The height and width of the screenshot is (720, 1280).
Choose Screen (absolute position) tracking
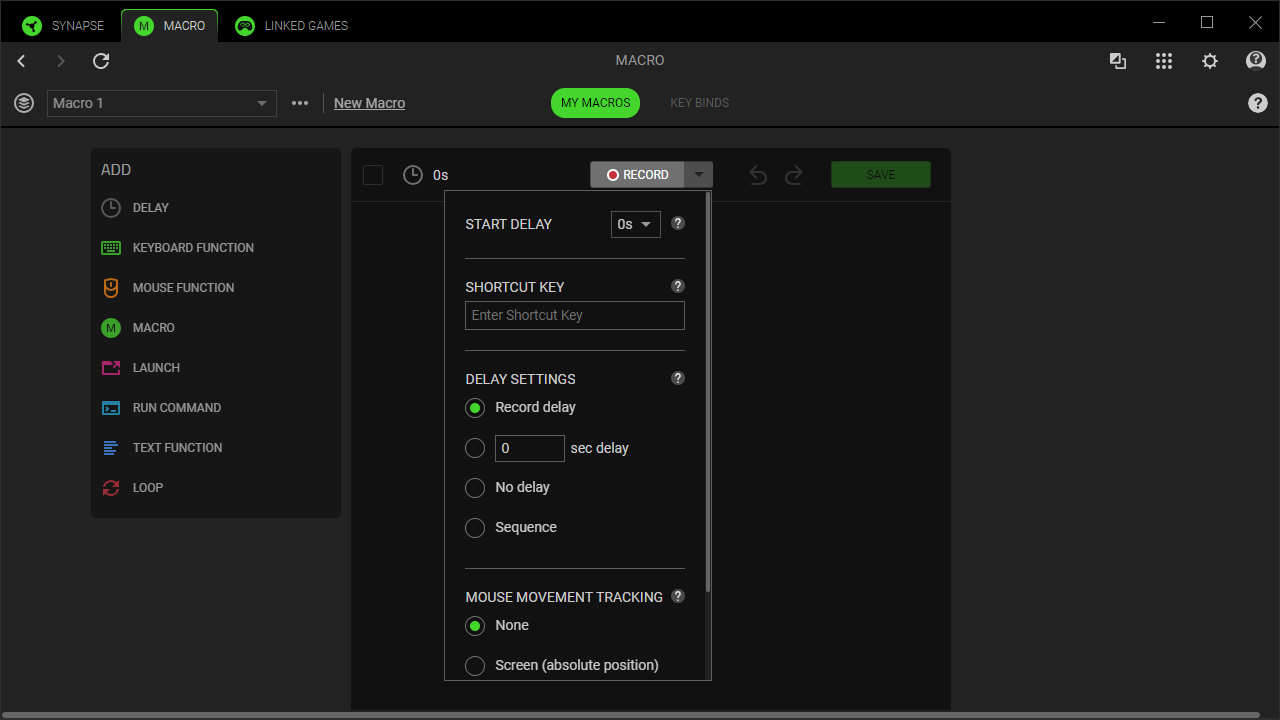[x=475, y=666]
